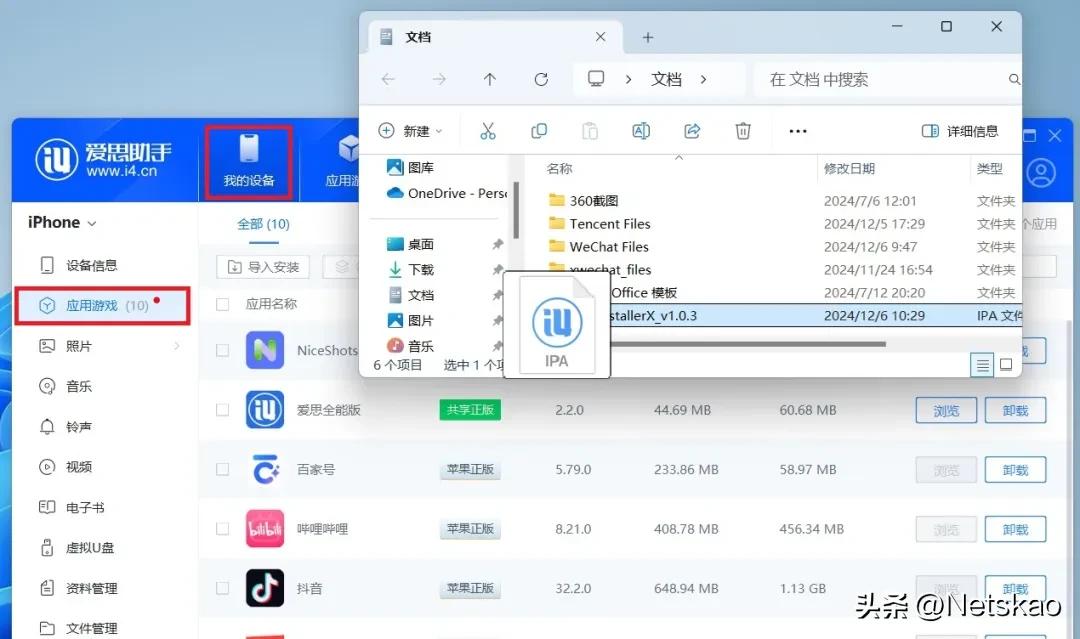Viewport: 1080px width, 639px height.
Task: Click the 电子书 book icon
Action: point(47,507)
